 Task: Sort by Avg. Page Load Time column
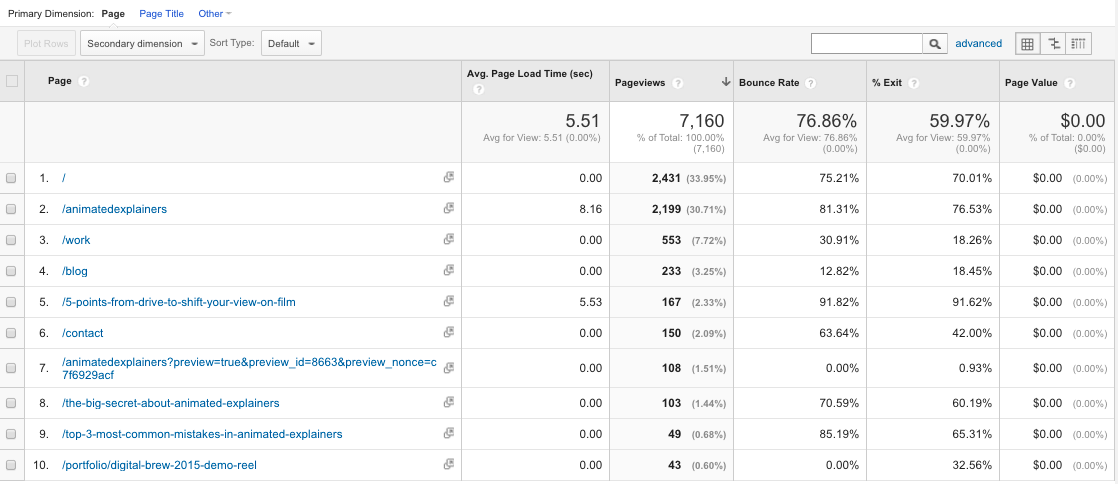529,74
